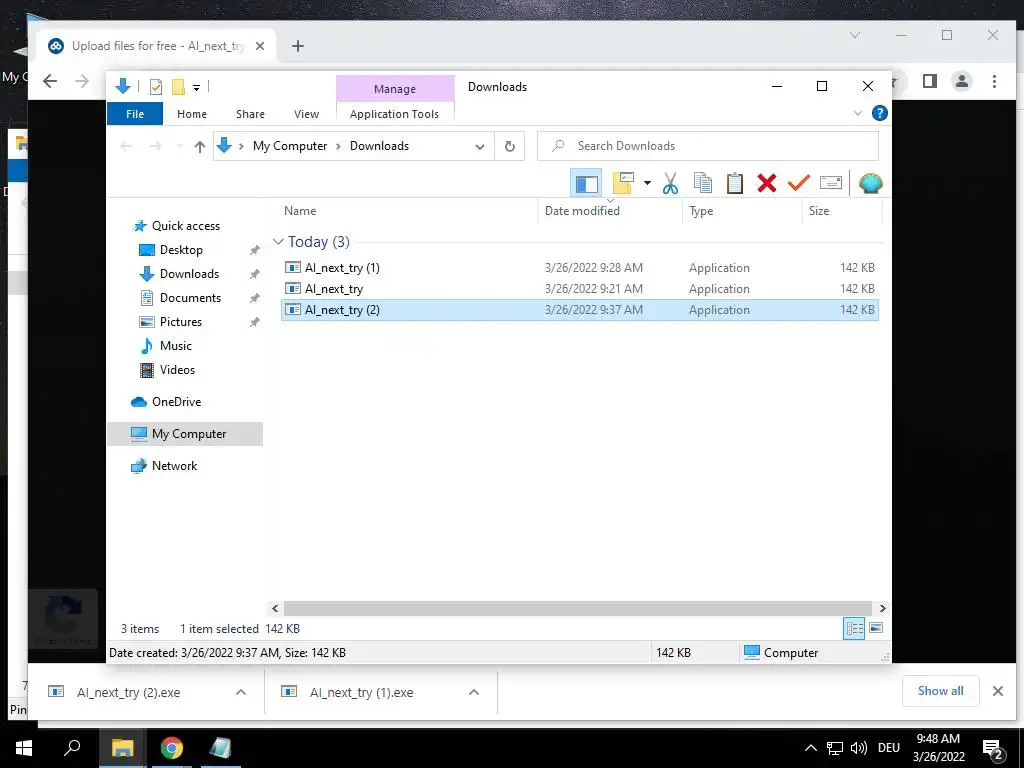Sort by the Size column header
This screenshot has width=1024, height=768.
pyautogui.click(x=842, y=211)
